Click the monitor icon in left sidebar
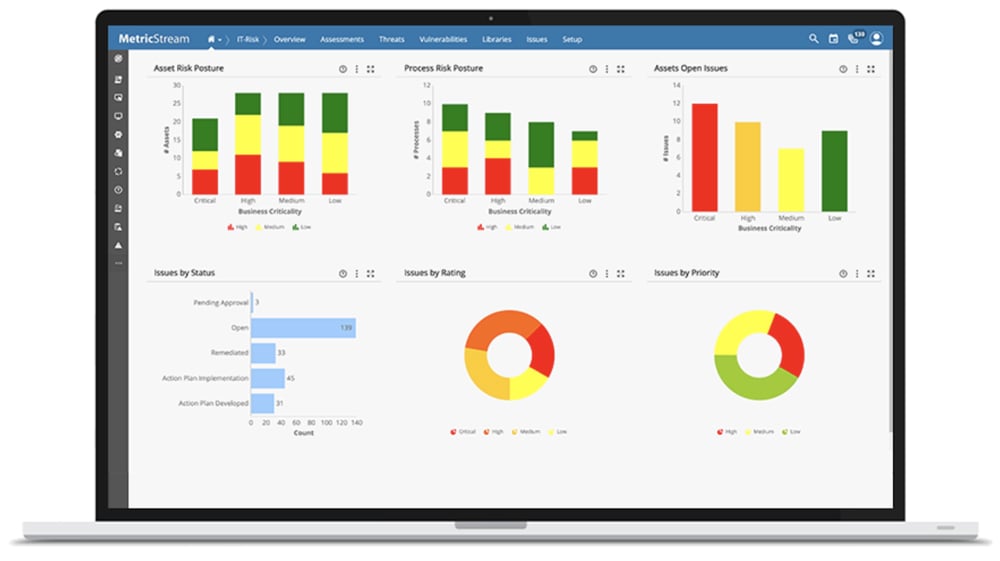The height and width of the screenshot is (561, 1000). [x=118, y=116]
